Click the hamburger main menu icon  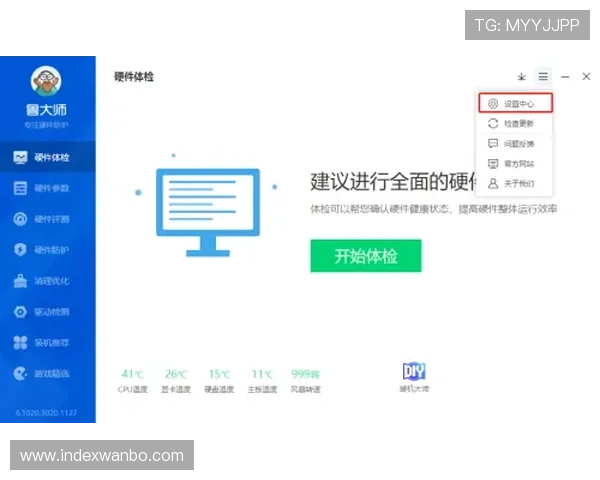click(543, 77)
